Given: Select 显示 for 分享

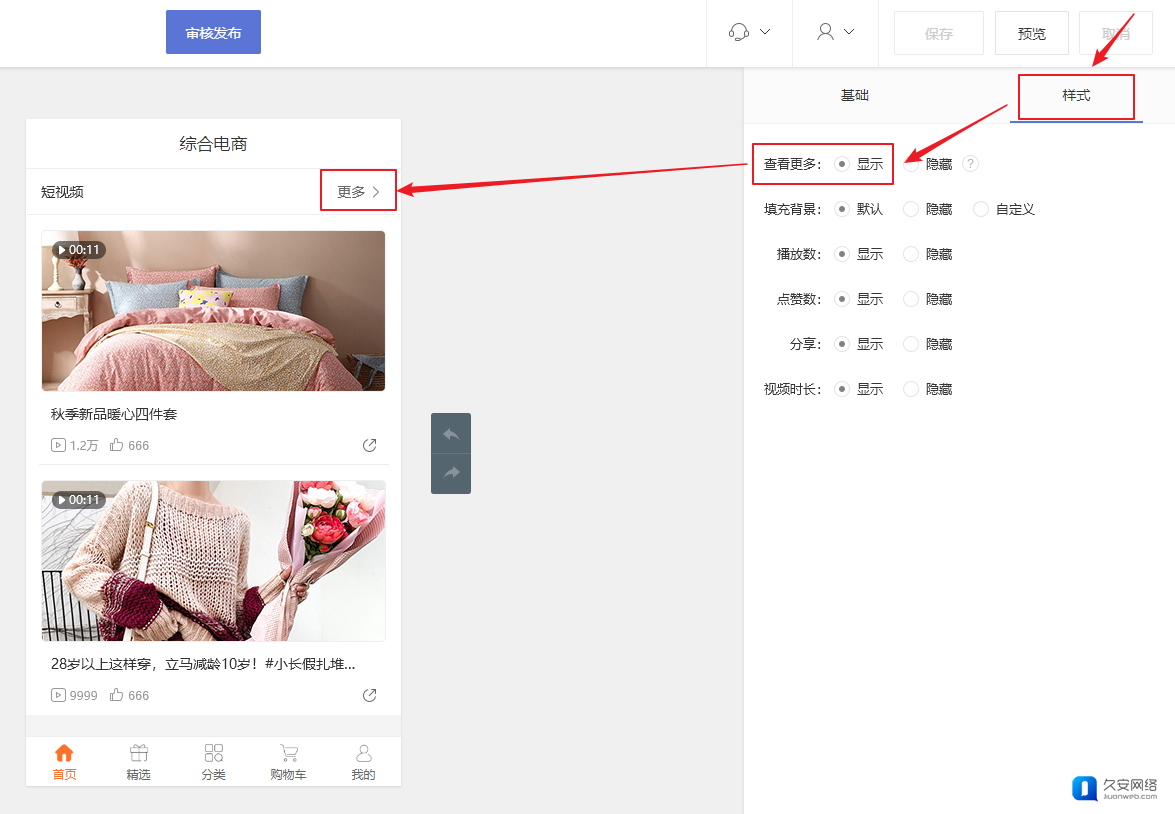Looking at the screenshot, I should click(x=842, y=344).
